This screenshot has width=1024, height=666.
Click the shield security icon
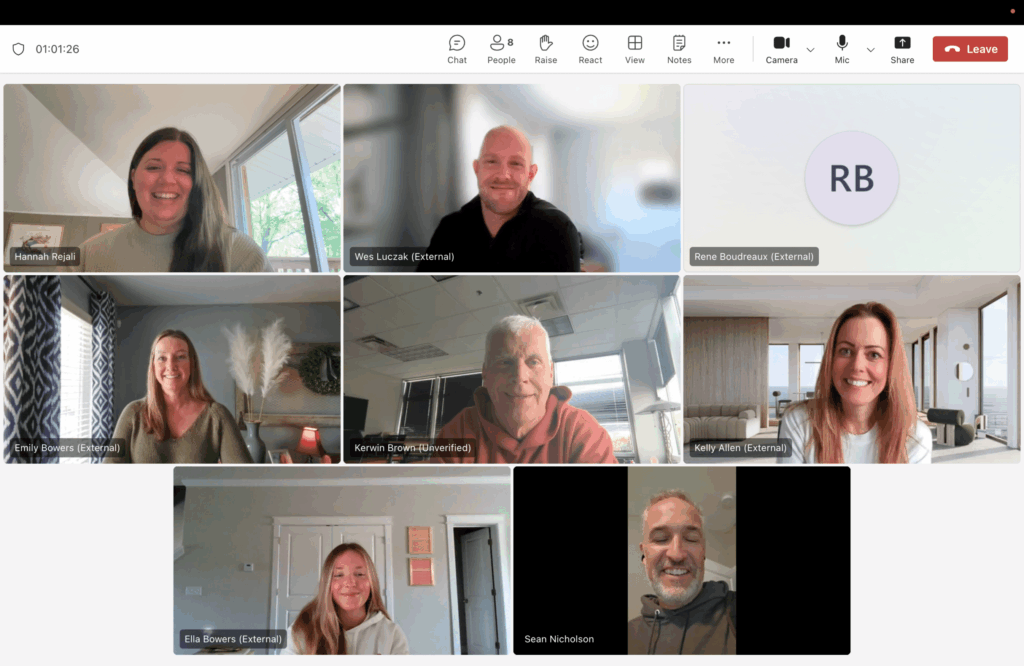[x=18, y=49]
